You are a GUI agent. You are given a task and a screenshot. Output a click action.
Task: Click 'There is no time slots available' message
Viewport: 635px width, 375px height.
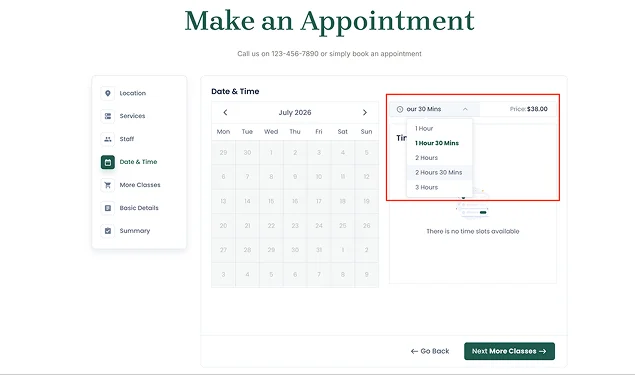point(473,231)
